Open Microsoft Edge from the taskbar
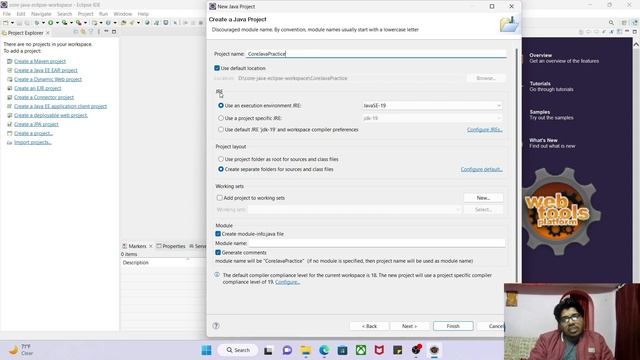The height and width of the screenshot is (360, 640). pos(324,350)
